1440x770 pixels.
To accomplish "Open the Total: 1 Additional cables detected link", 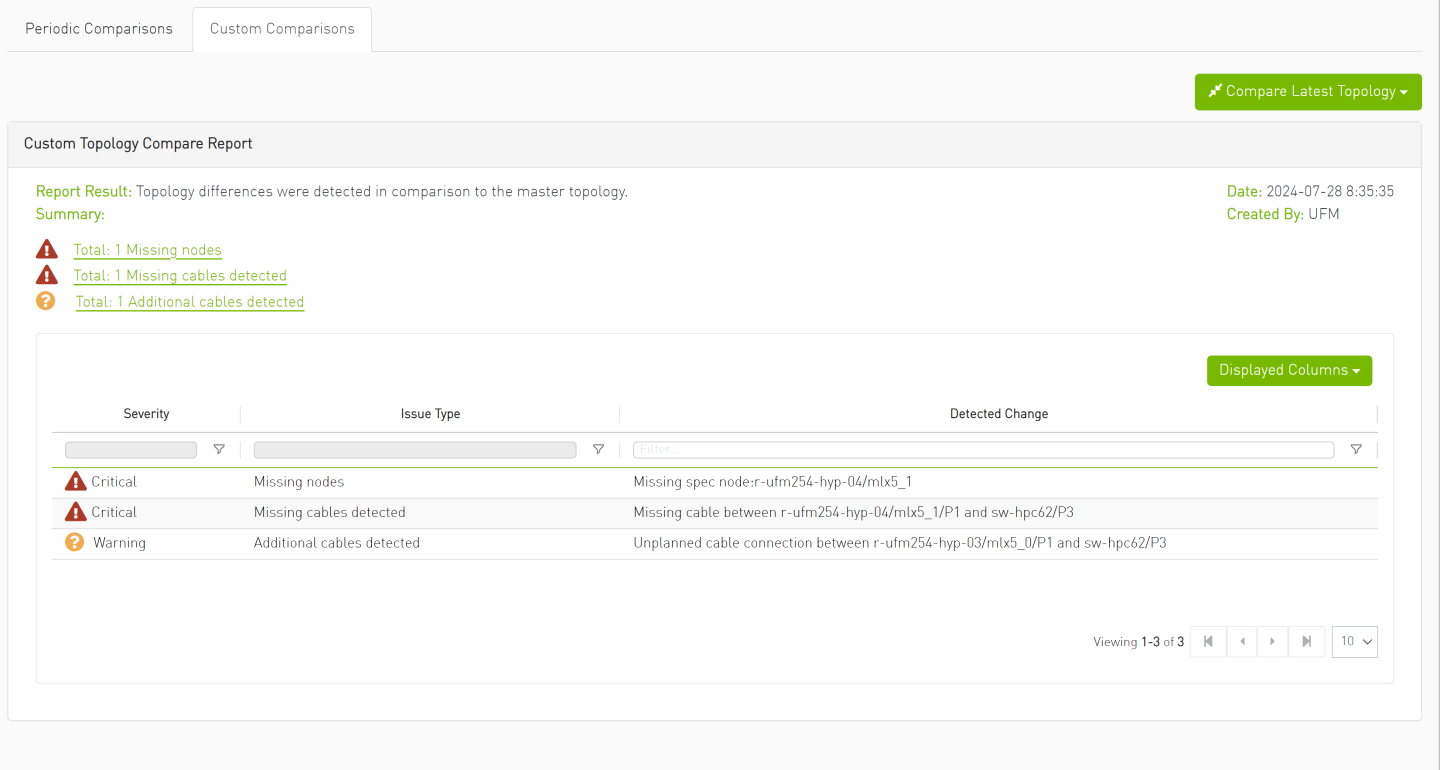I will click(x=189, y=301).
